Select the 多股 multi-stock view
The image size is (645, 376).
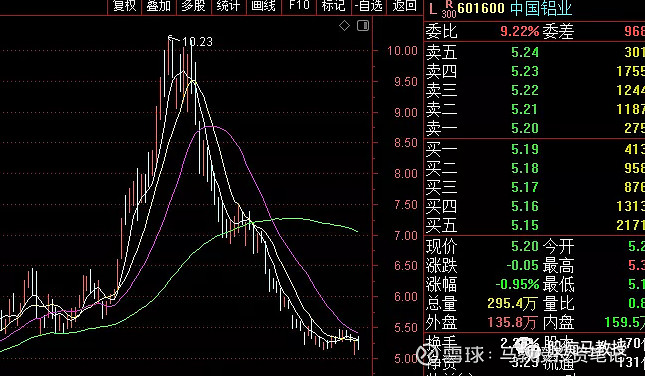193,6
